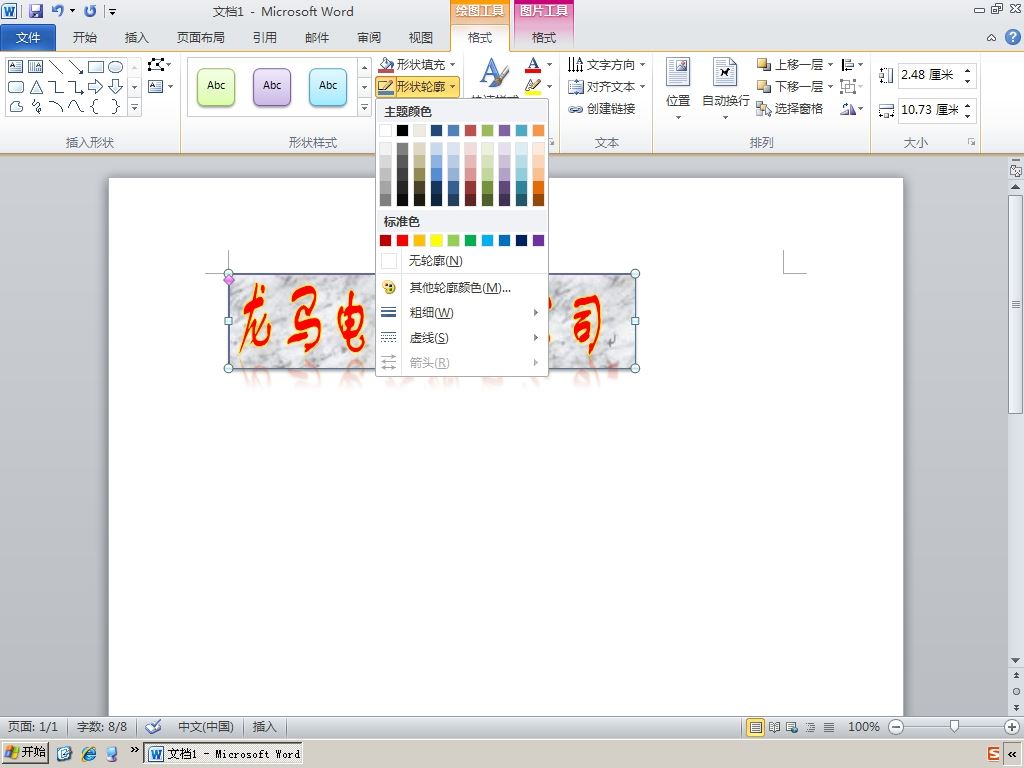Screen dimensions: 1024x768
Task: Apply the green Abc shape style
Action: click(x=216, y=86)
